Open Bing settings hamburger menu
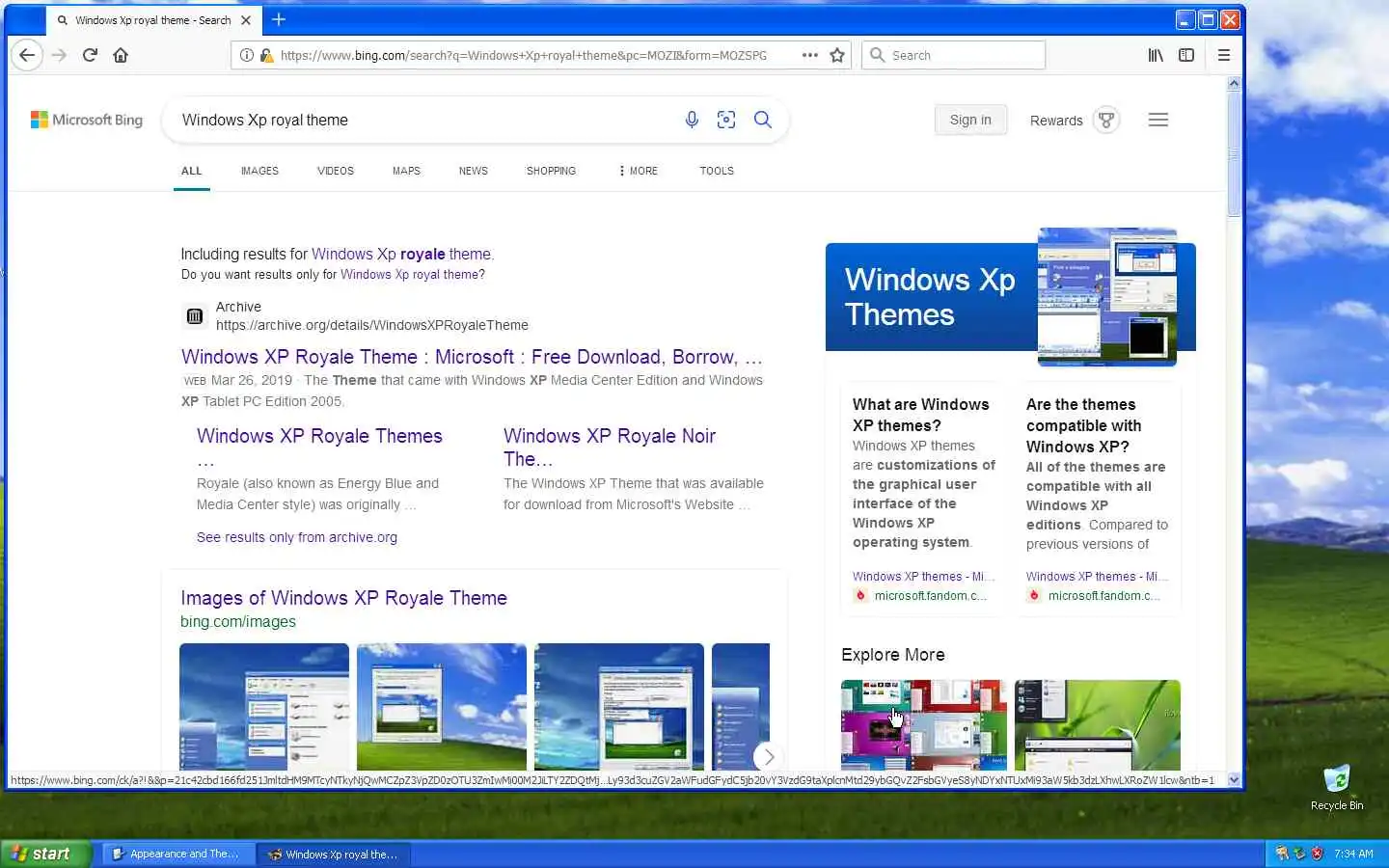The height and width of the screenshot is (868, 1389). click(x=1158, y=120)
